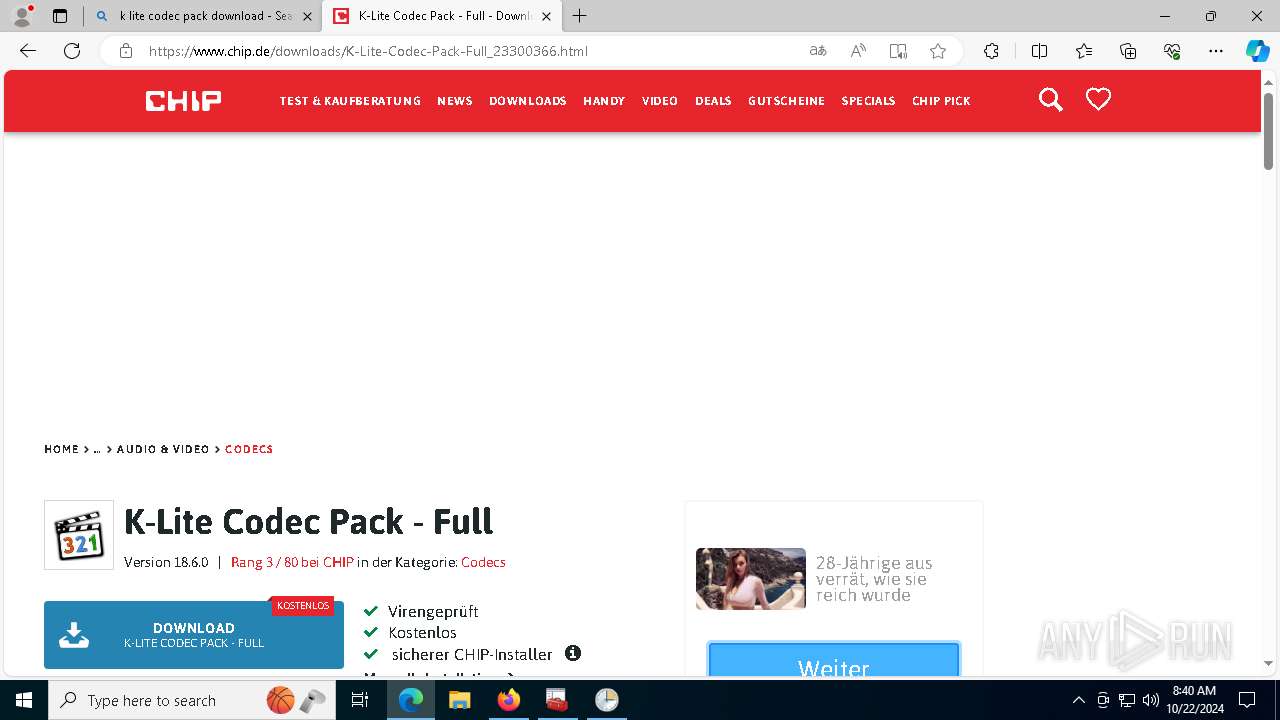Open CHIP Pick menu item
Screen dimensions: 1280x720
pos(941,101)
